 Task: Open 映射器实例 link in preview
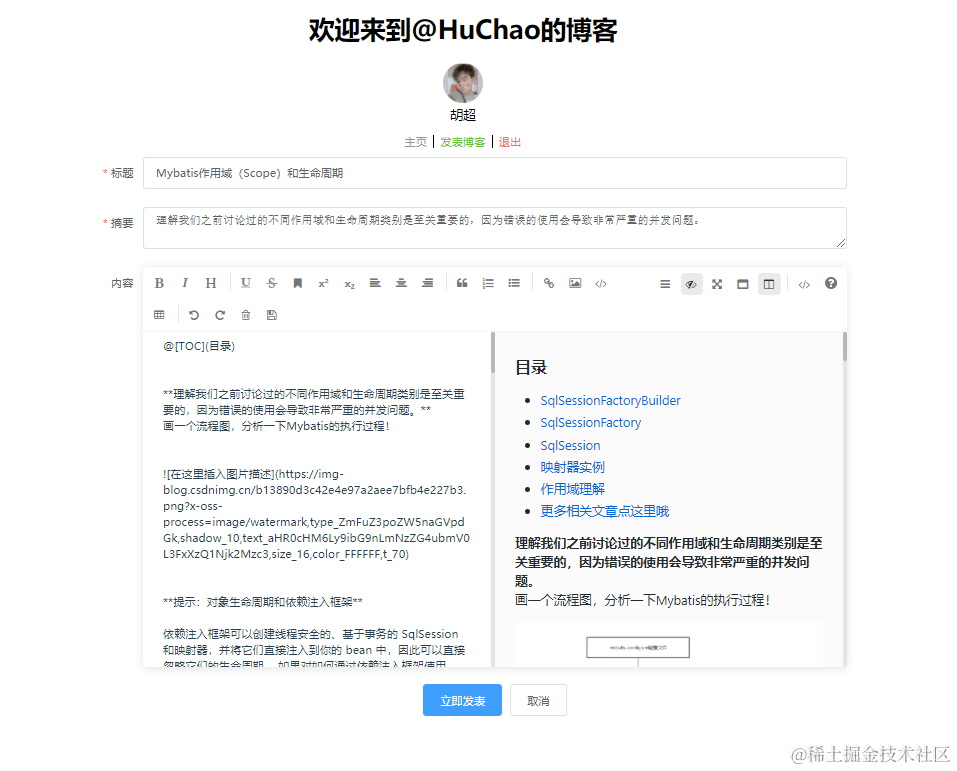[572, 468]
